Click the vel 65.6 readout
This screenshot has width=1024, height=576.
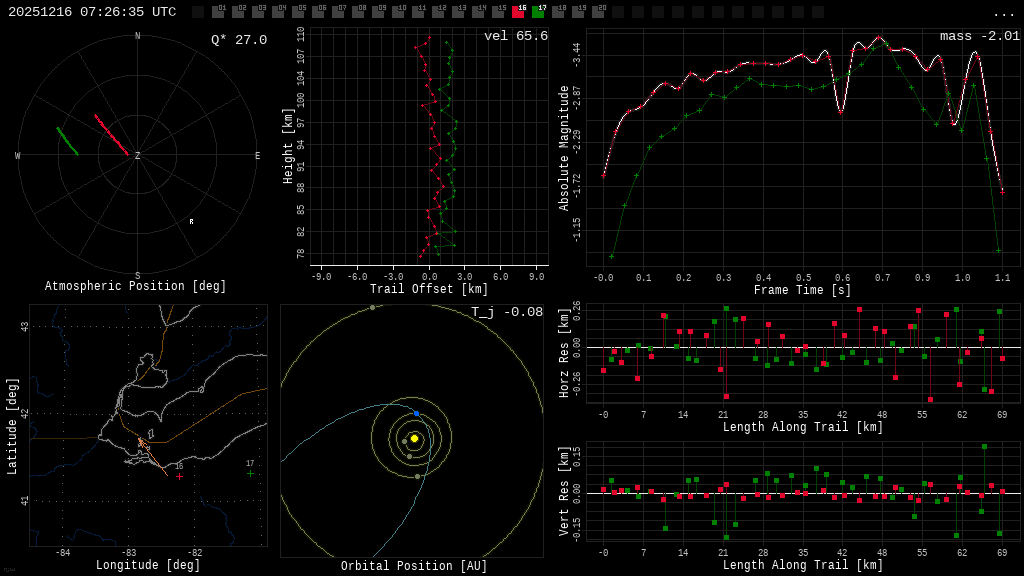[515, 36]
